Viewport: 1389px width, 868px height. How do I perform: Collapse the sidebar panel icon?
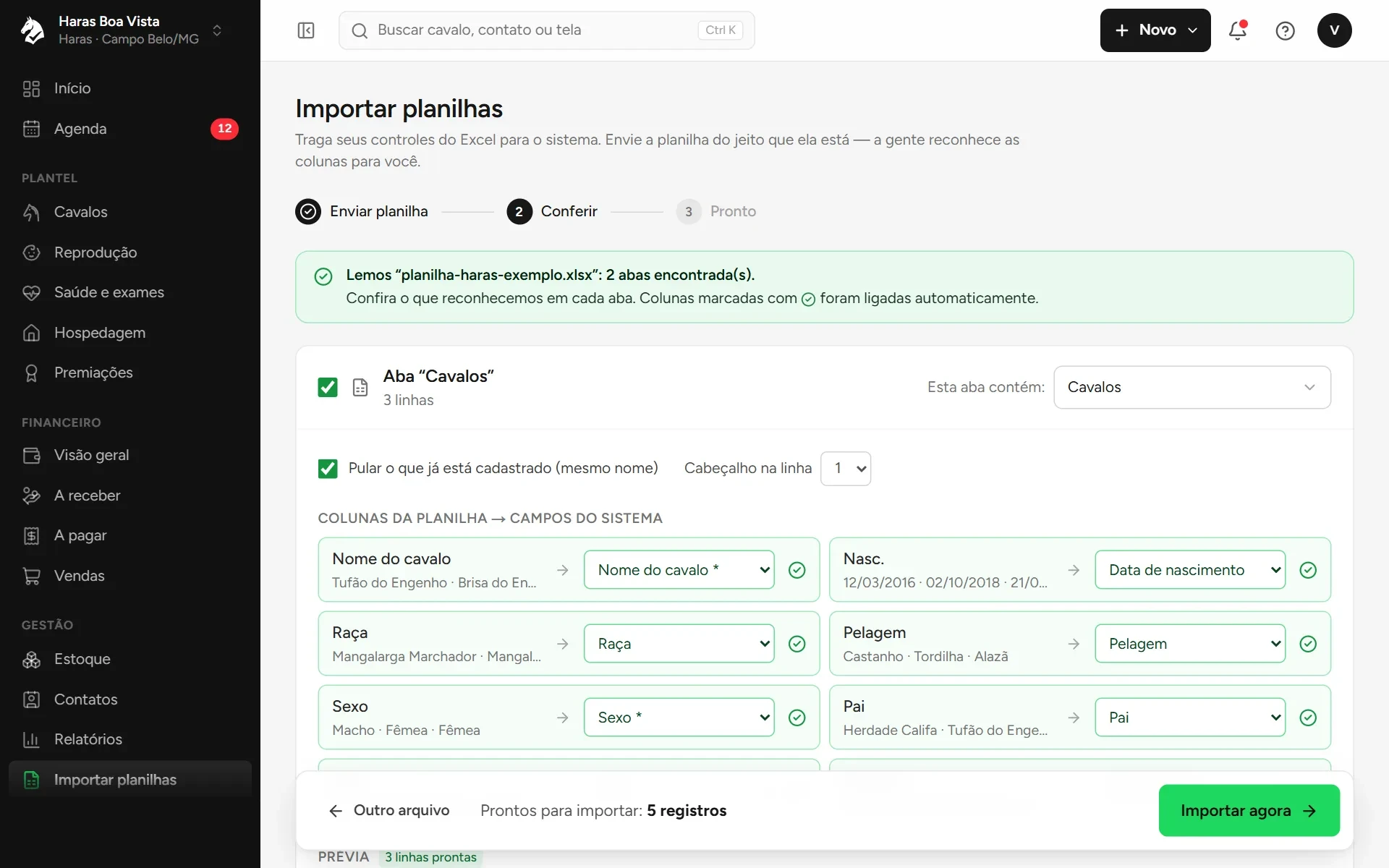[x=306, y=30]
